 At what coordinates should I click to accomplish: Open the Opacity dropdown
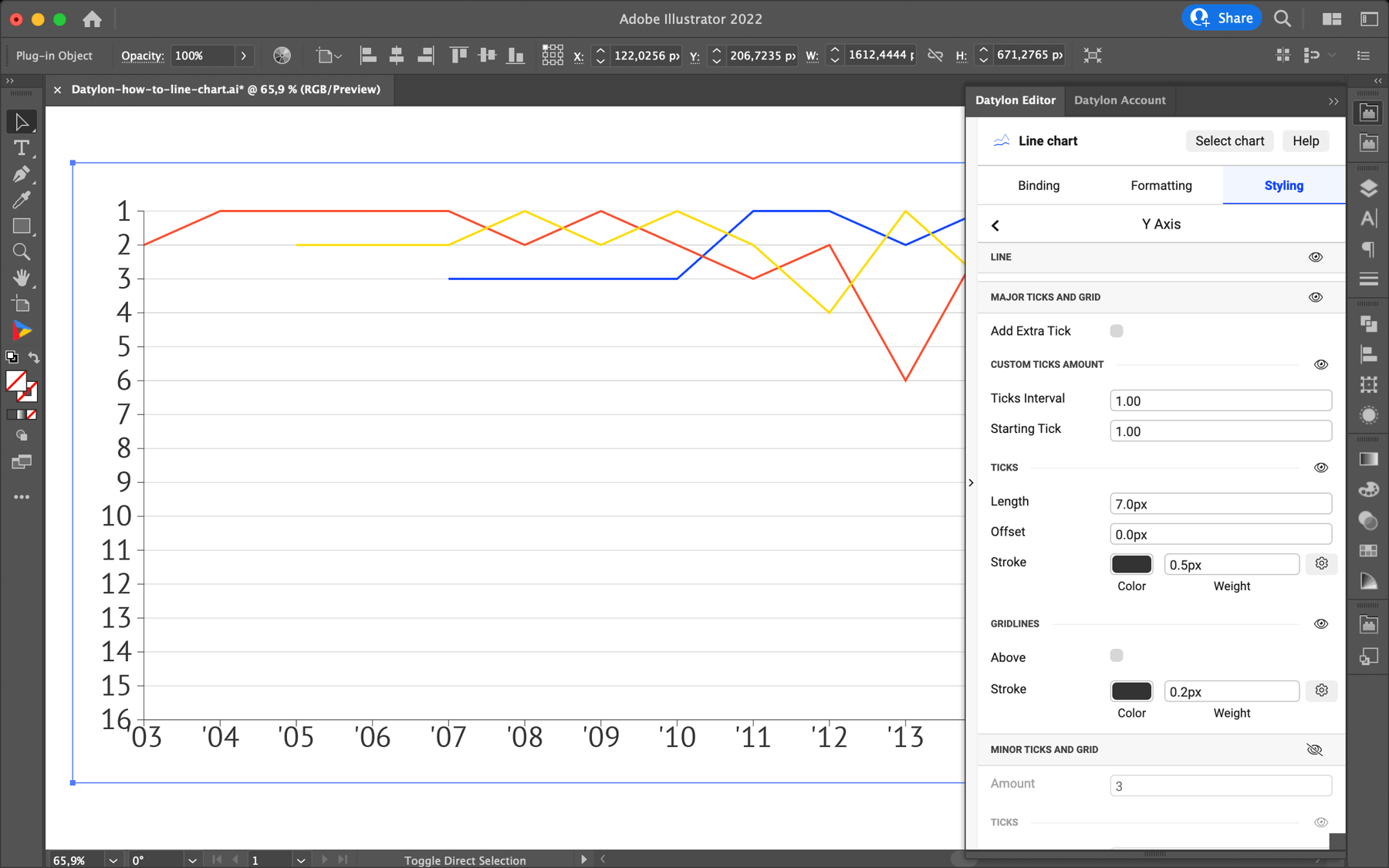coord(244,56)
